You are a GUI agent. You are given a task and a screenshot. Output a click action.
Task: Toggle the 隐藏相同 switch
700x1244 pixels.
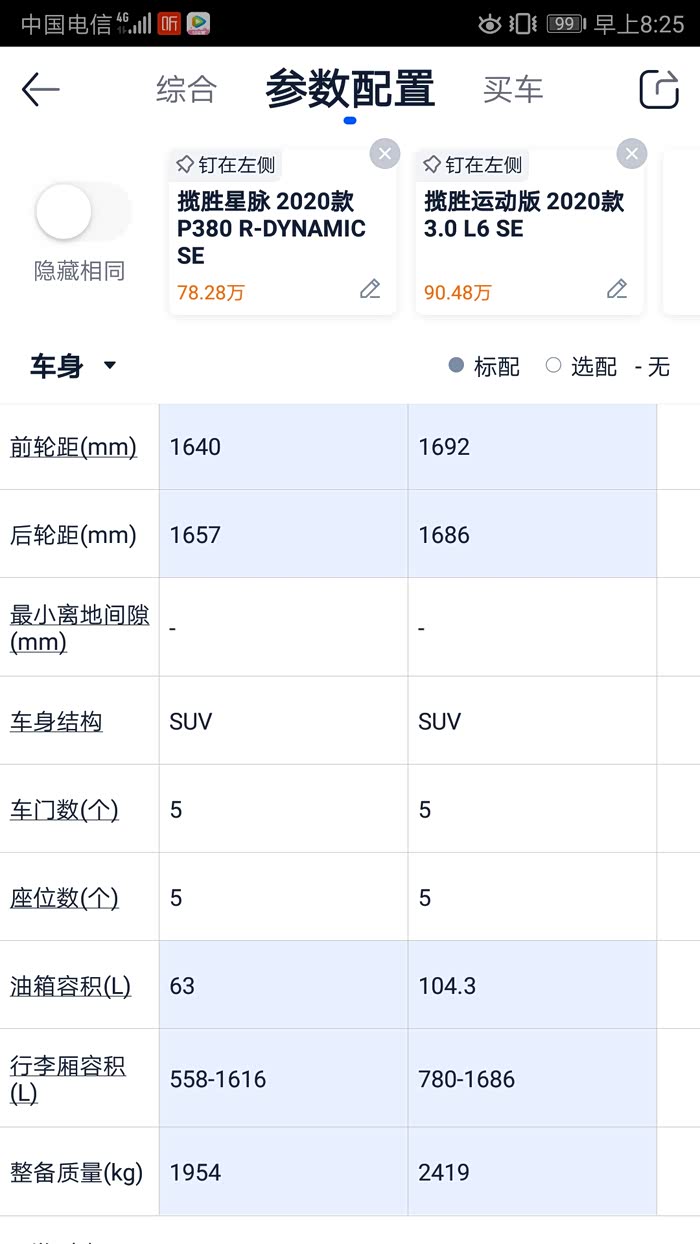click(x=80, y=212)
